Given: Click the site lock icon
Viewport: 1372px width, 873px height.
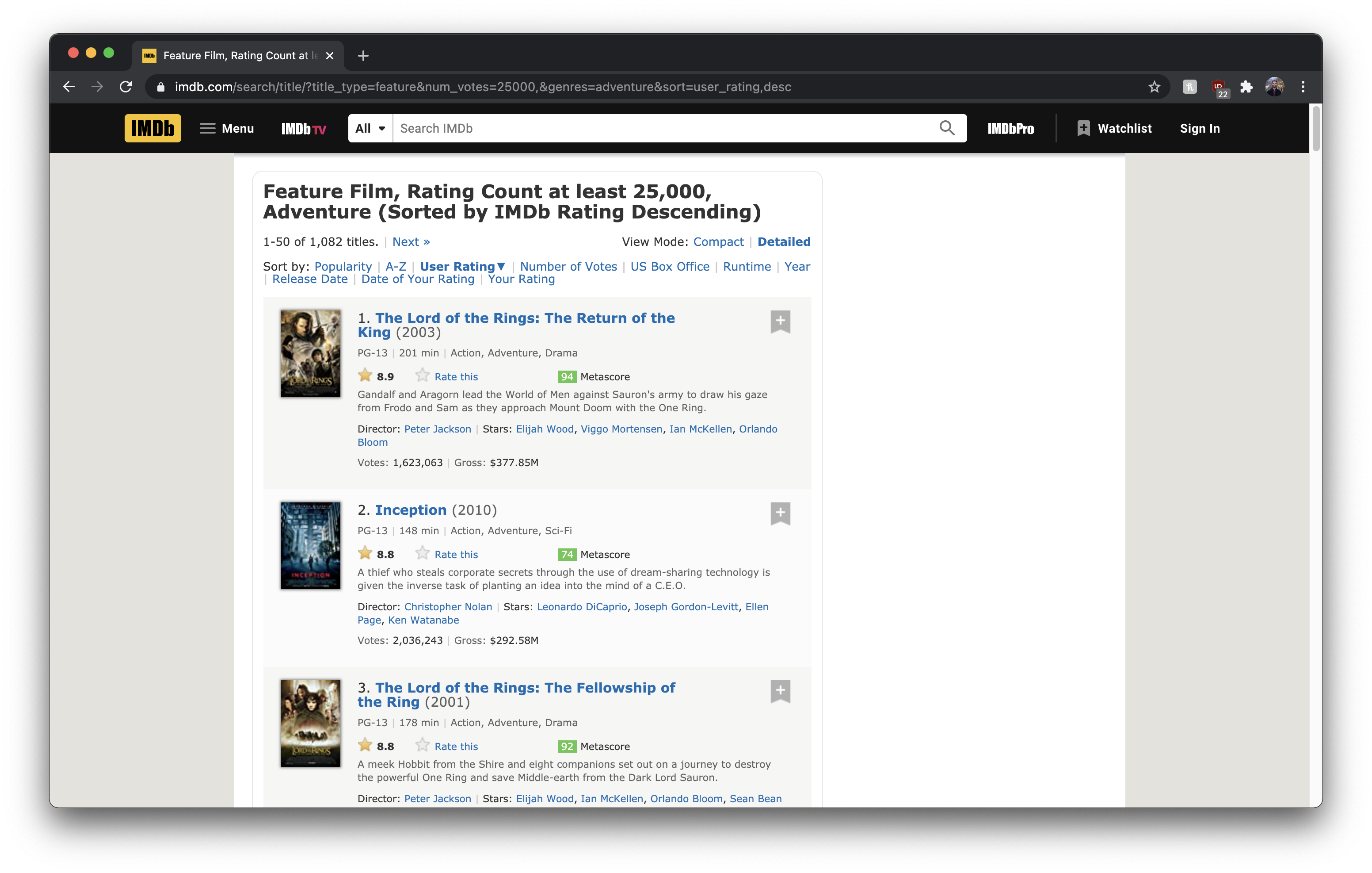Looking at the screenshot, I should [x=161, y=87].
